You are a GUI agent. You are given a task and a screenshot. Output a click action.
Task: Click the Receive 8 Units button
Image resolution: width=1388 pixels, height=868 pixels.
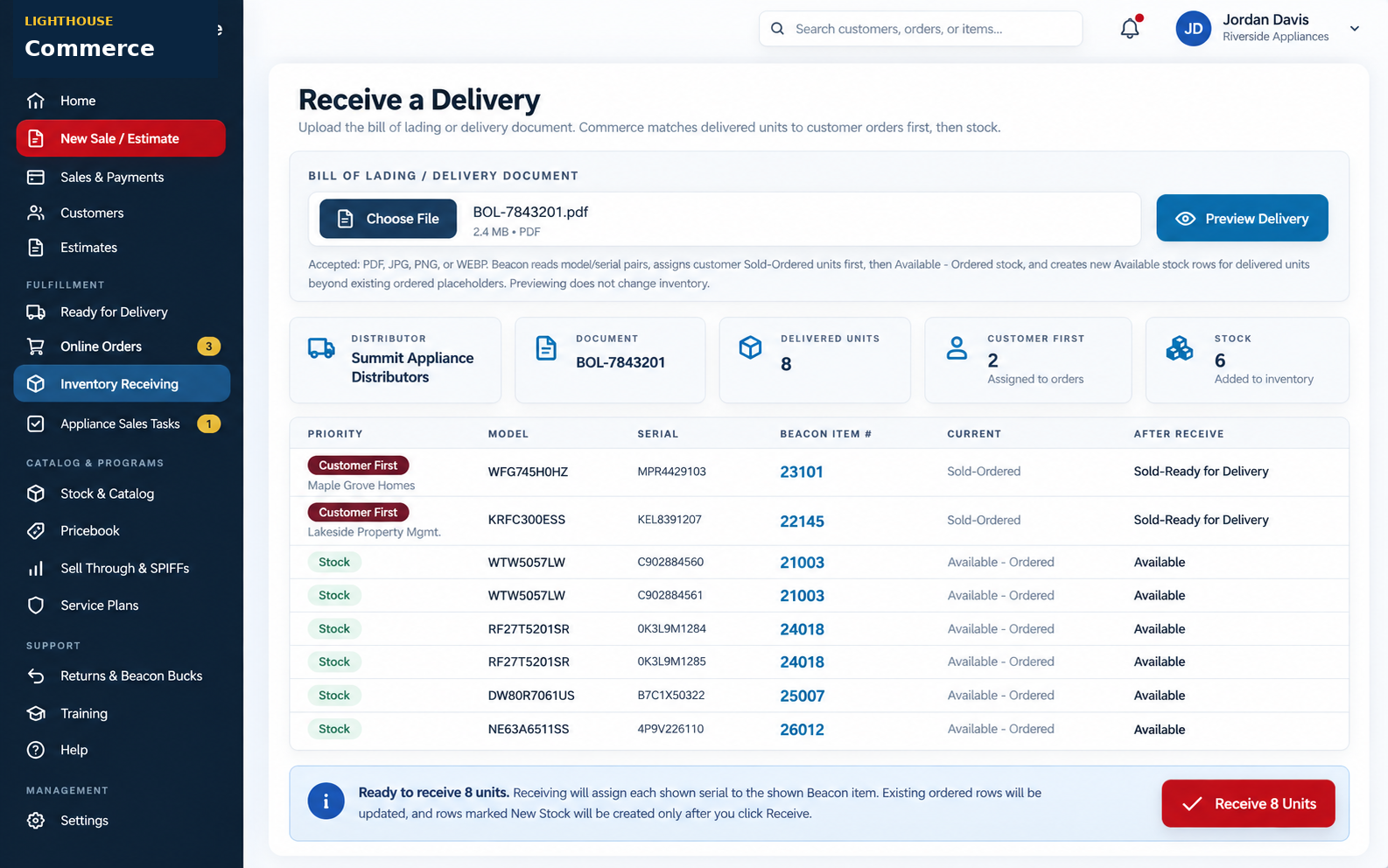tap(1248, 803)
